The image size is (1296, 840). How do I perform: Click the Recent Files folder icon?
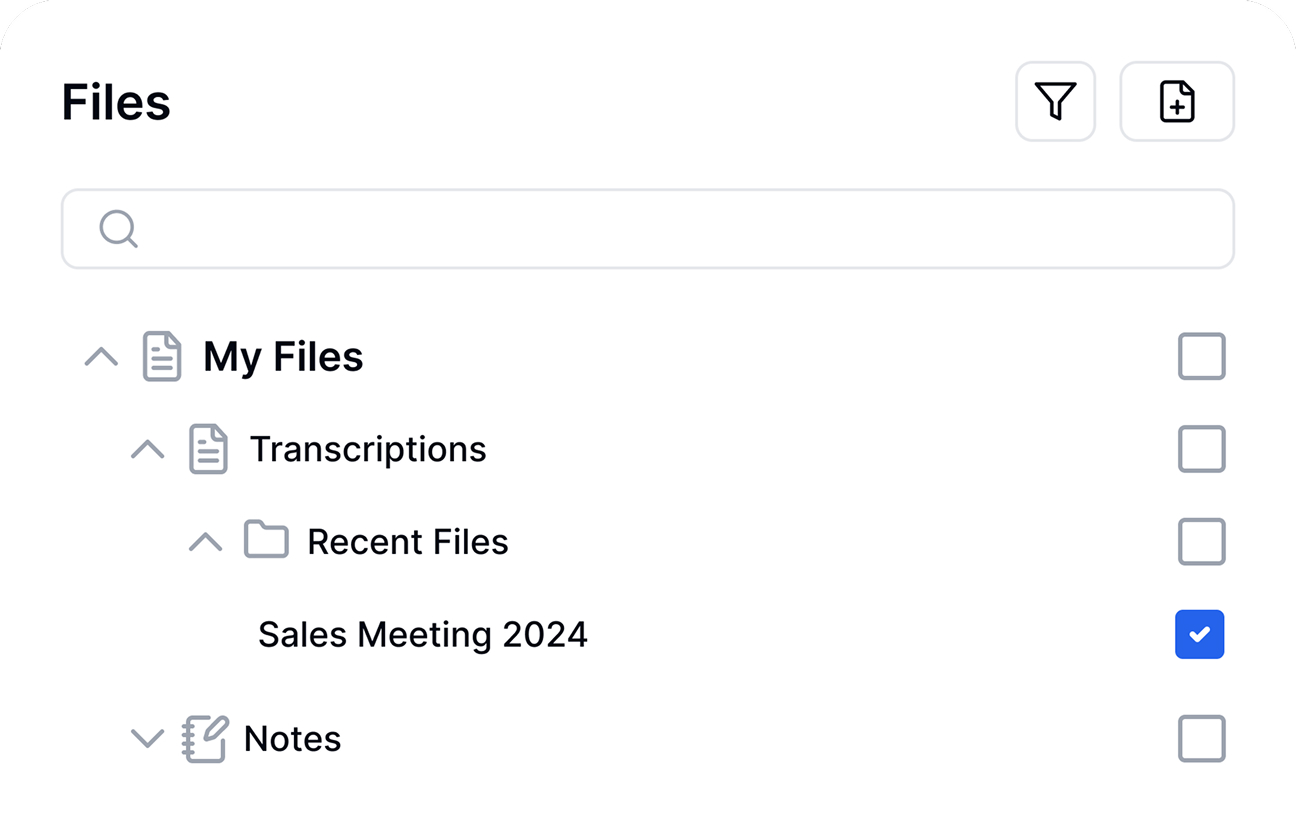[x=266, y=541]
